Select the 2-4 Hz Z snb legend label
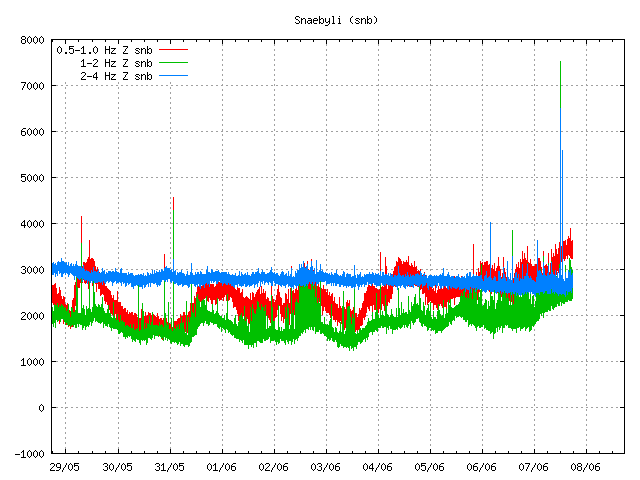Screen dimensions: 640x480 (117, 76)
